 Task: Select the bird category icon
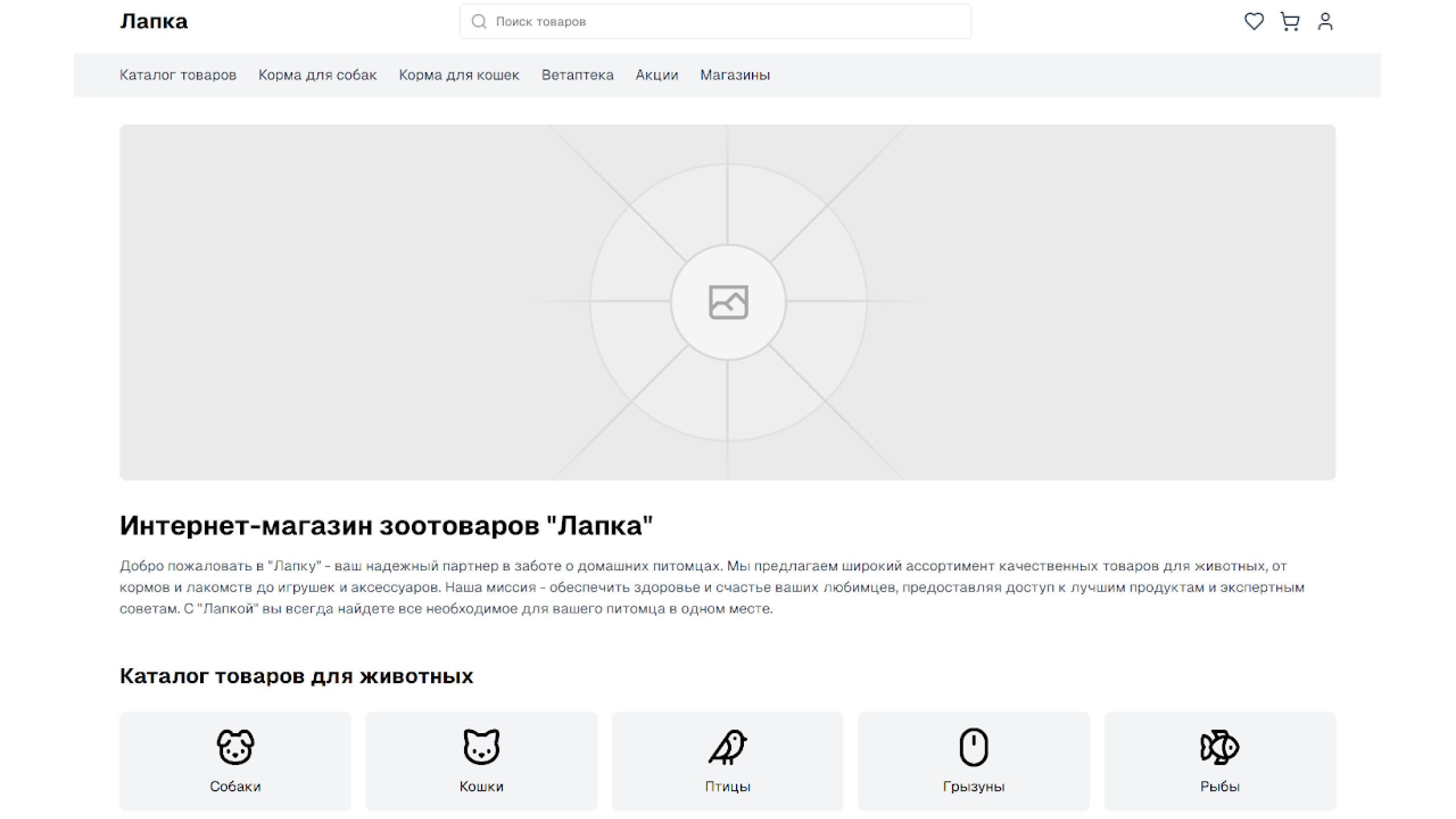(x=727, y=747)
